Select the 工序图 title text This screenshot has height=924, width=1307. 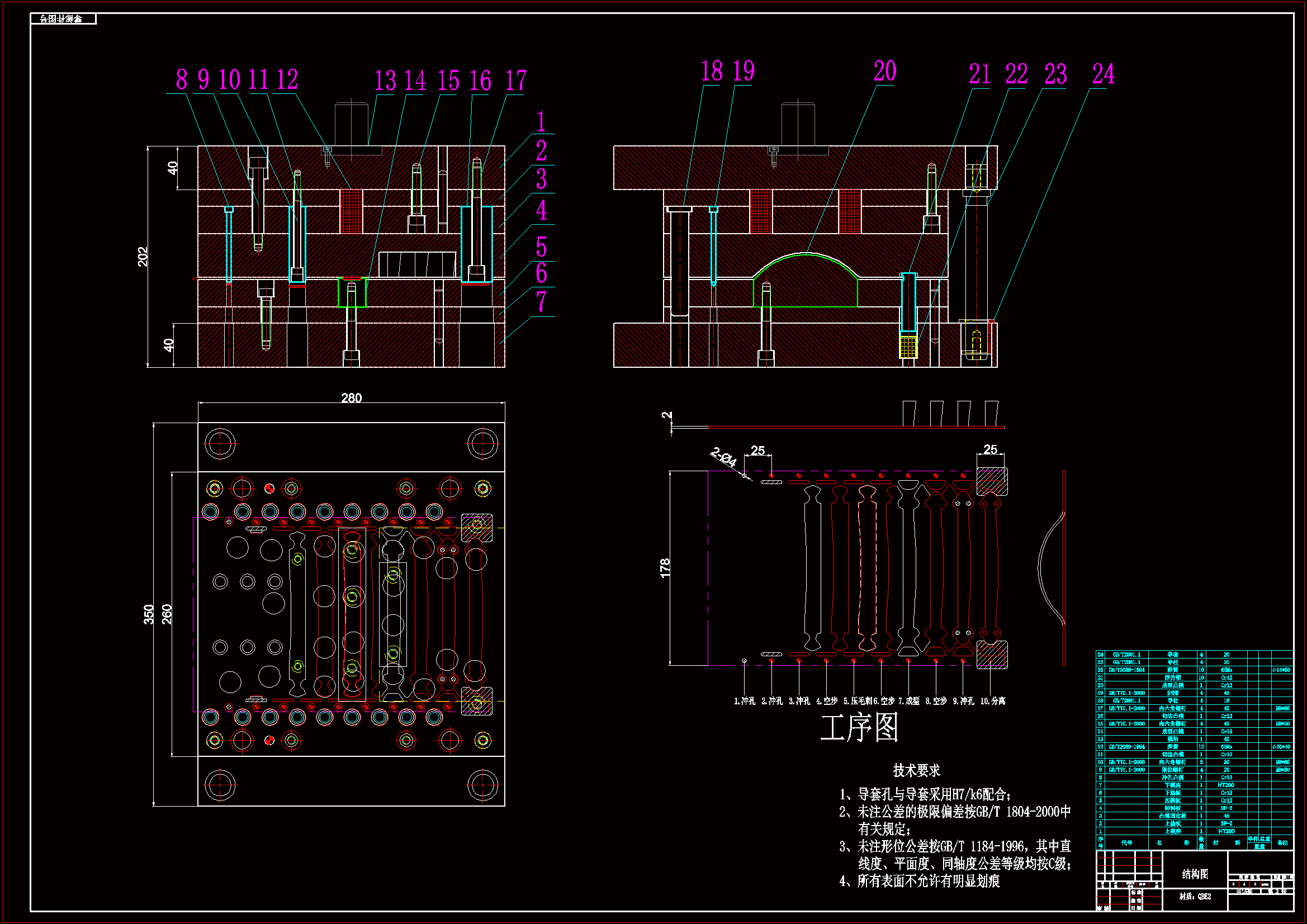(859, 728)
